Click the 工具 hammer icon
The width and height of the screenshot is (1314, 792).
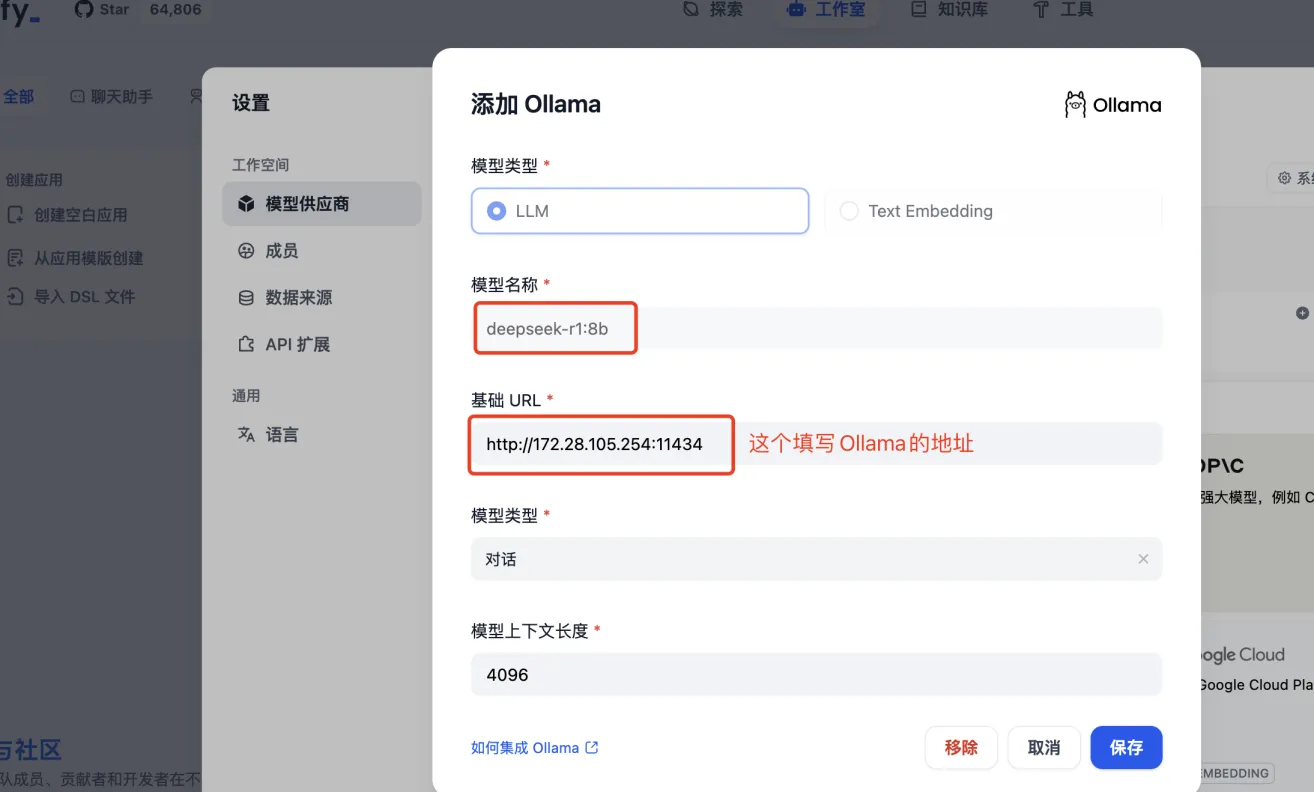coord(1041,9)
